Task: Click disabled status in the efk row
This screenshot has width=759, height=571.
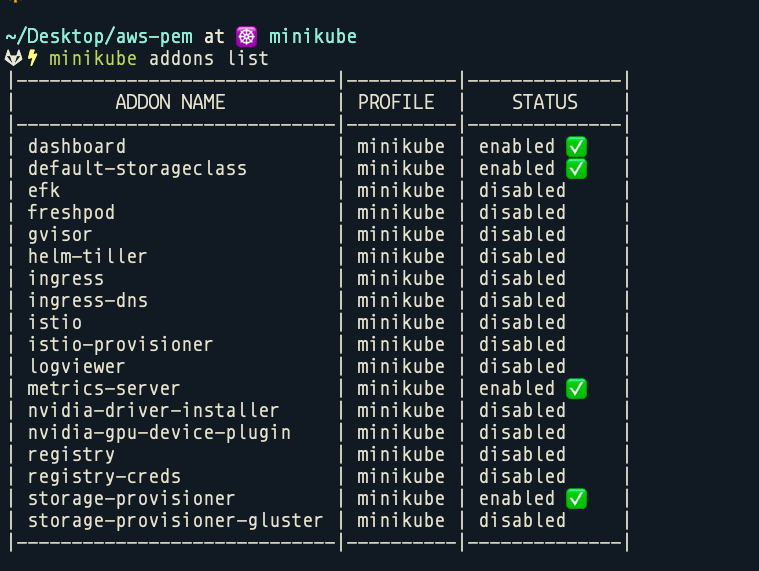Action: (522, 191)
